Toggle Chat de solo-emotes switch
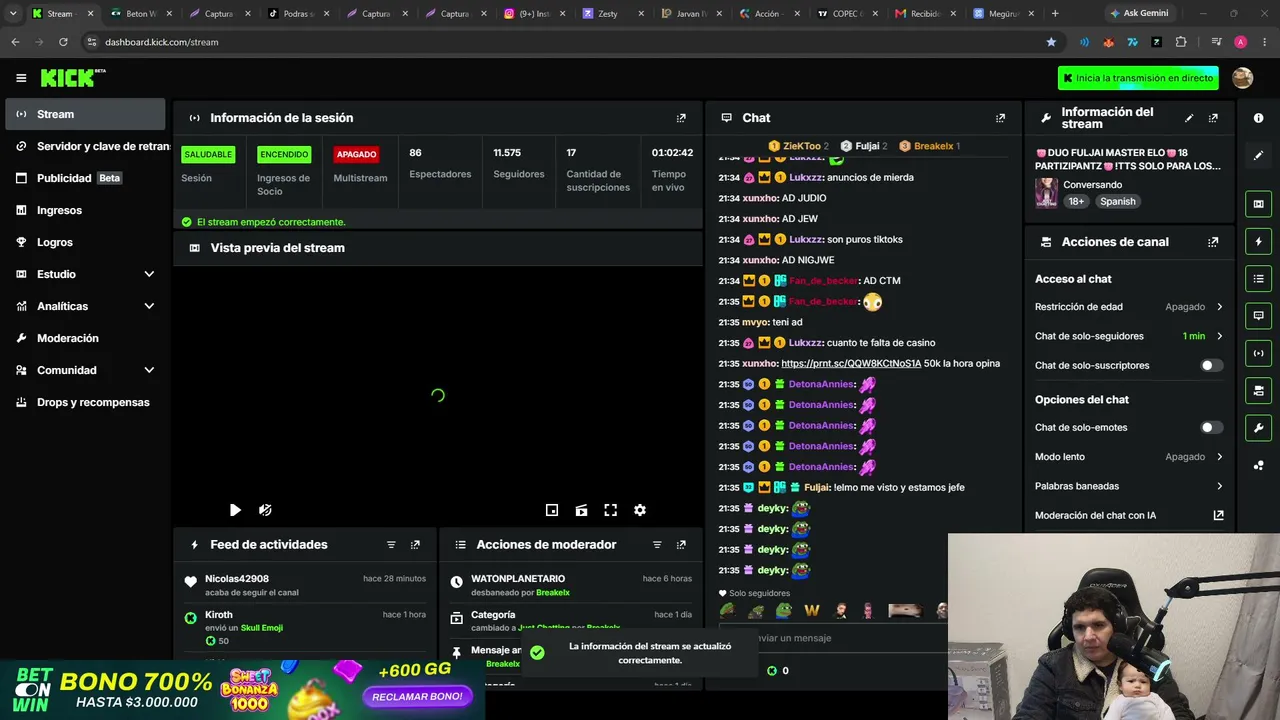This screenshot has width=1280, height=720. click(x=1211, y=427)
